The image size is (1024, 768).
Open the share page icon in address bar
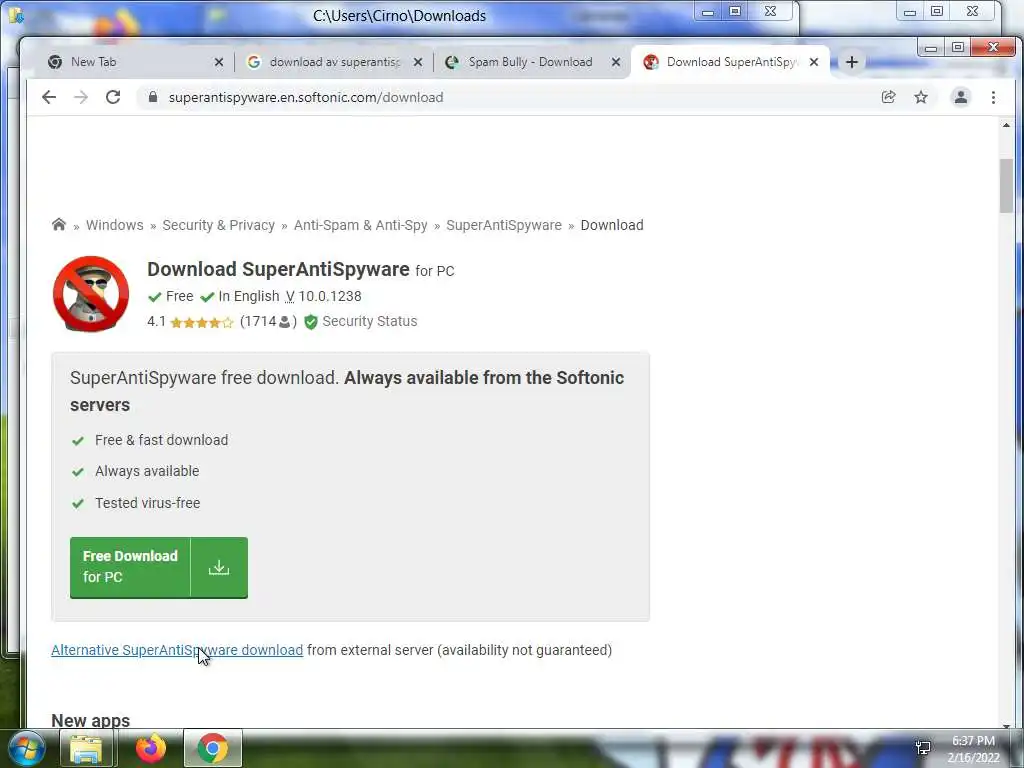[x=888, y=97]
